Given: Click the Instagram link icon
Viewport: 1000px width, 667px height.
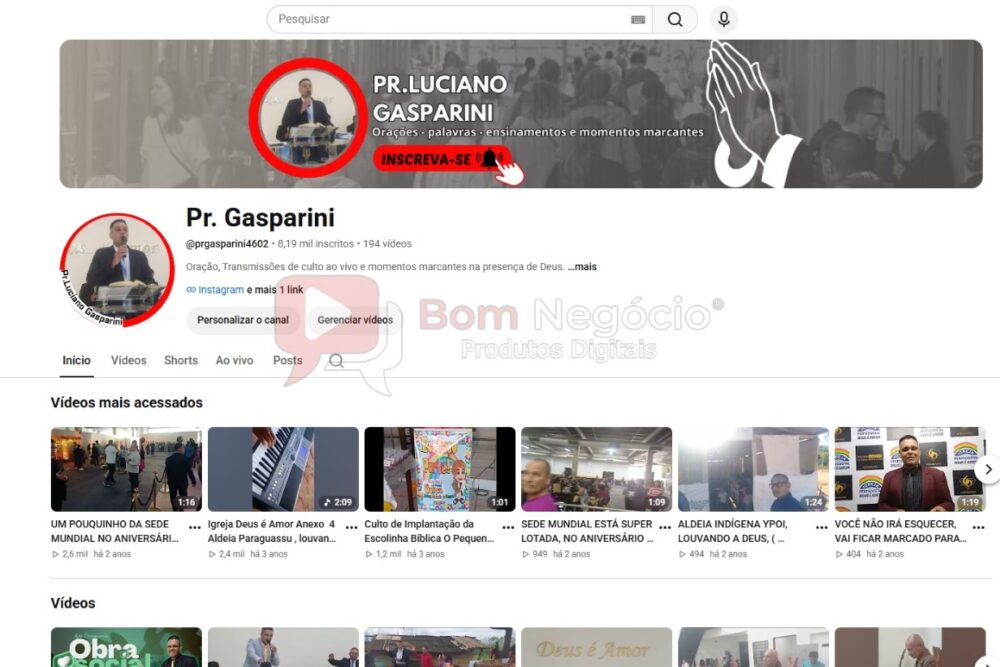Looking at the screenshot, I should click(x=191, y=290).
